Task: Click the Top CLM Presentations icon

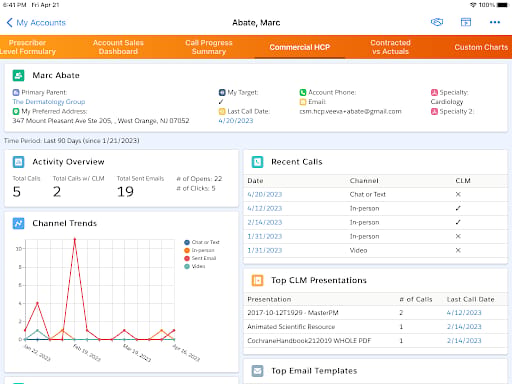Action: [257, 280]
